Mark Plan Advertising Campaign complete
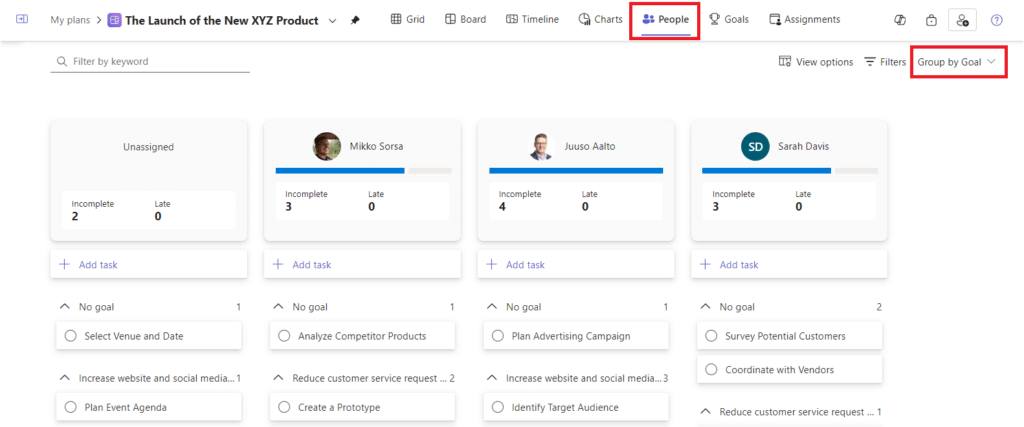Screen dimensions: 1024x427 pyautogui.click(x=498, y=336)
